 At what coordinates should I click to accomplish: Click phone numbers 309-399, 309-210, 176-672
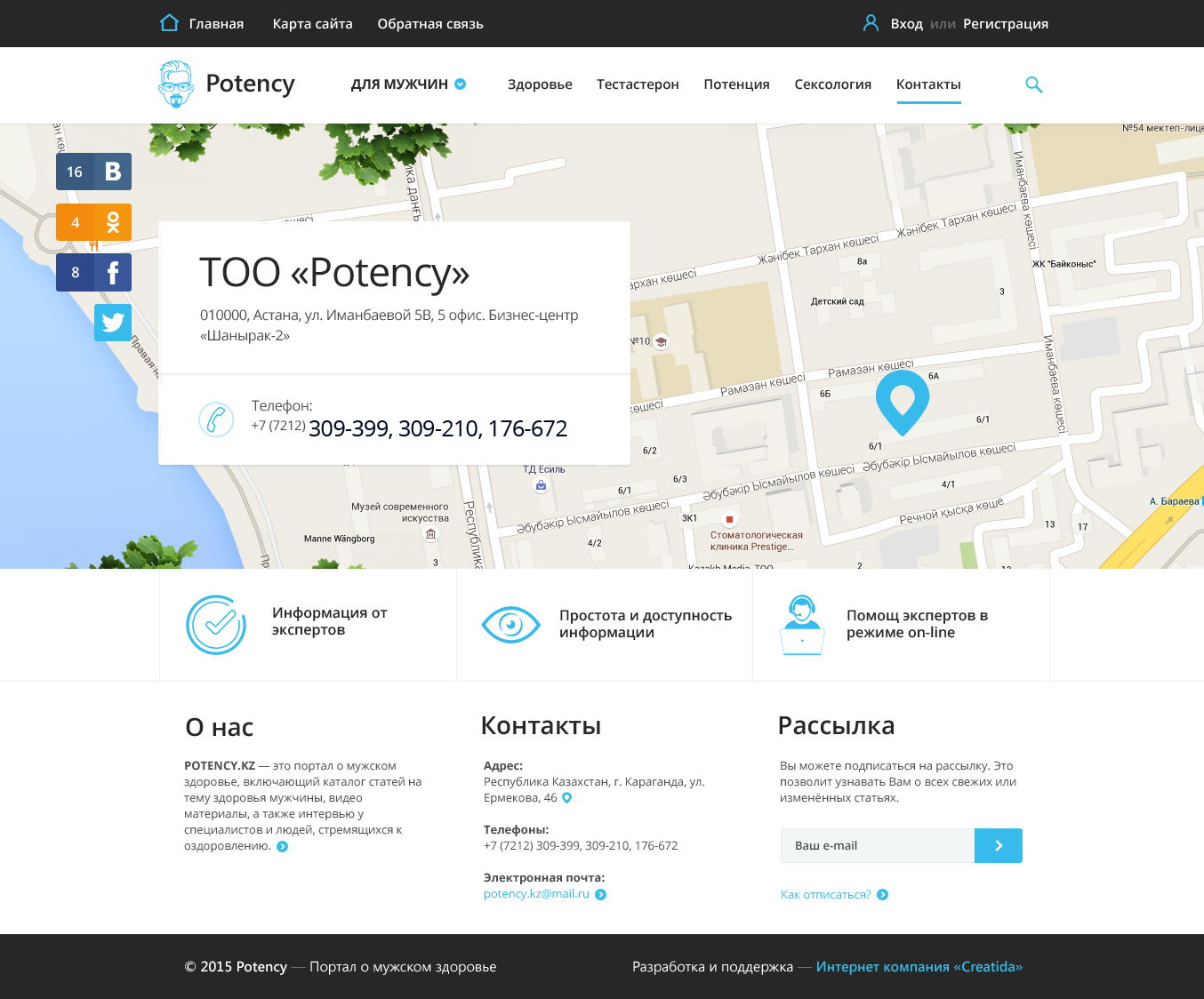tap(437, 428)
